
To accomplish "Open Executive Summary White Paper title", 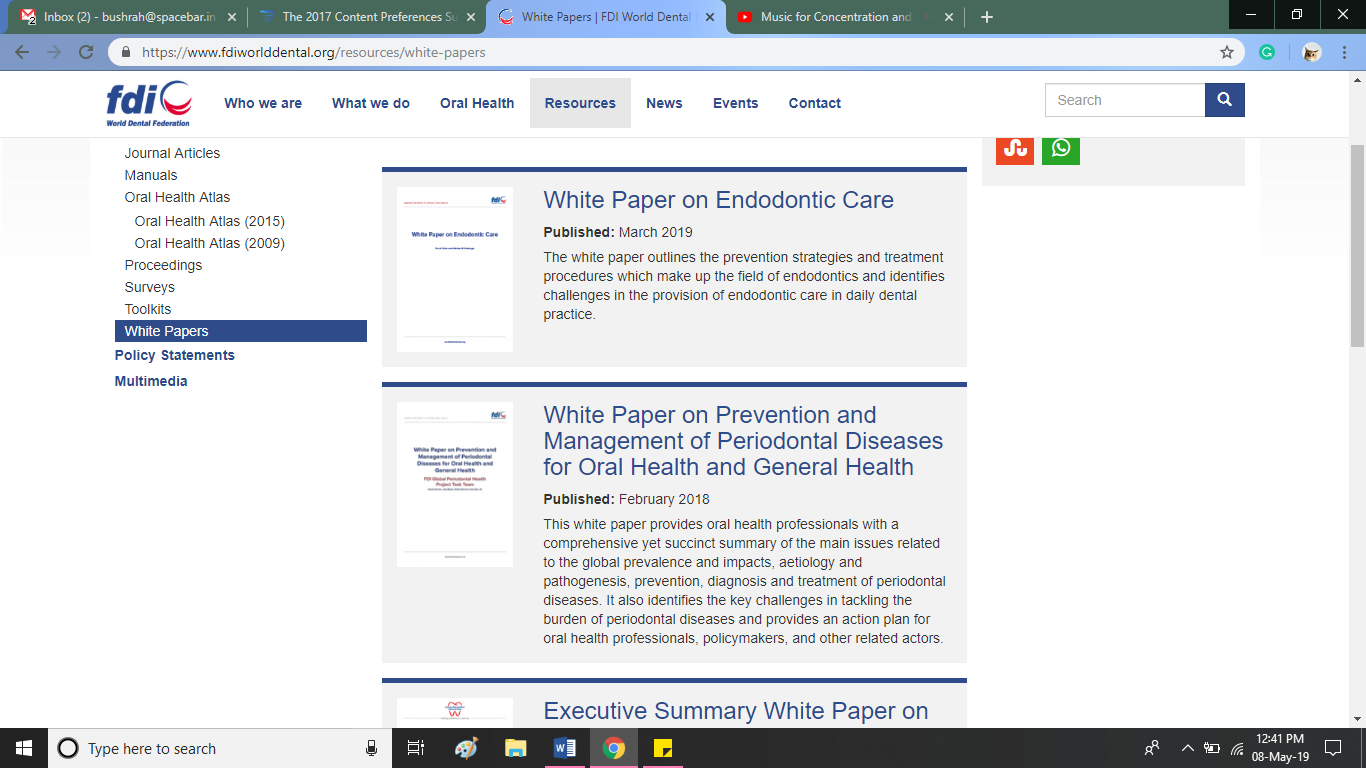I will click(736, 711).
